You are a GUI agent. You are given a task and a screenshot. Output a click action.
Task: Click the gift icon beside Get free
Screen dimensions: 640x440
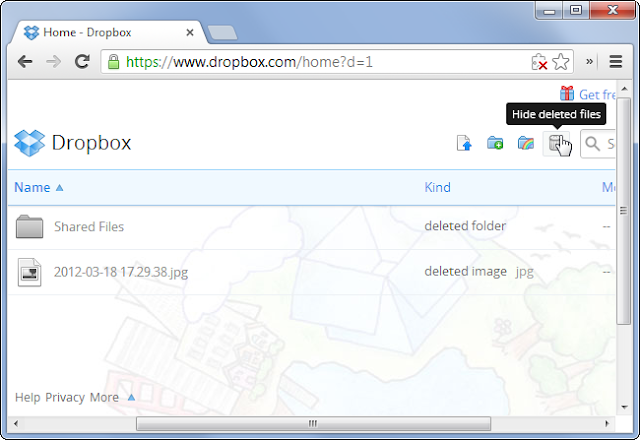tap(567, 93)
